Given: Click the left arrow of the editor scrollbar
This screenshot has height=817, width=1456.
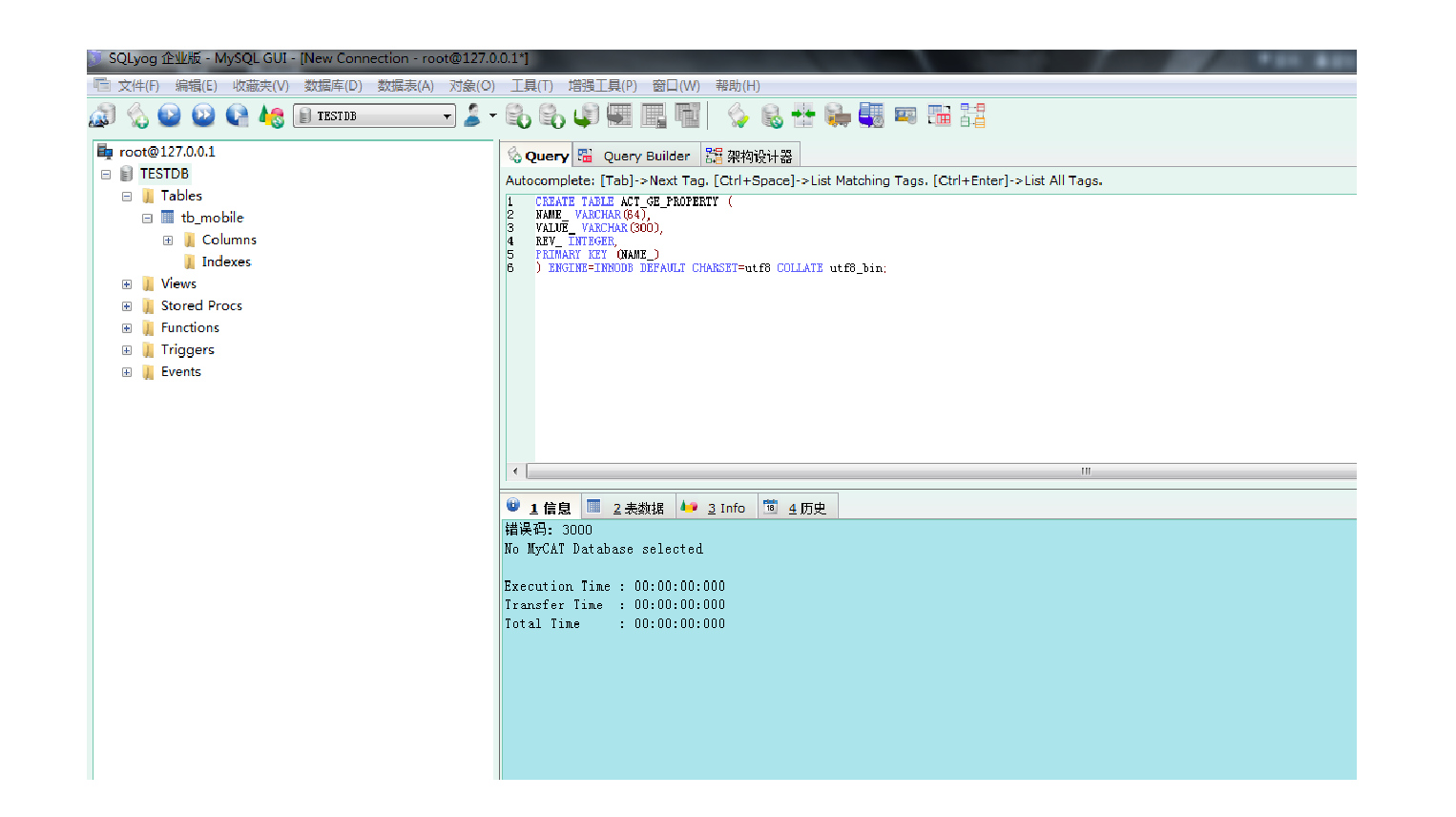Looking at the screenshot, I should (x=515, y=471).
